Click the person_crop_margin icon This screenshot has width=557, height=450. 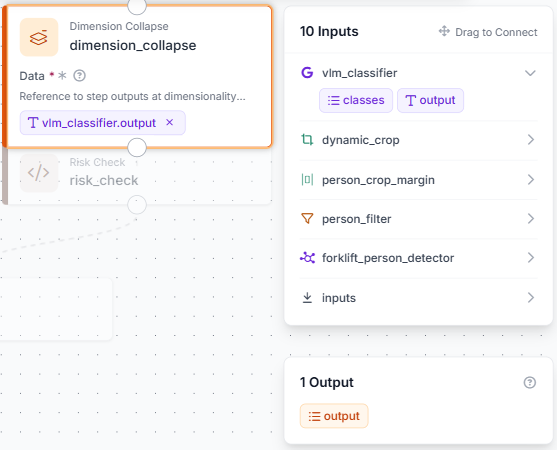pyautogui.click(x=307, y=180)
